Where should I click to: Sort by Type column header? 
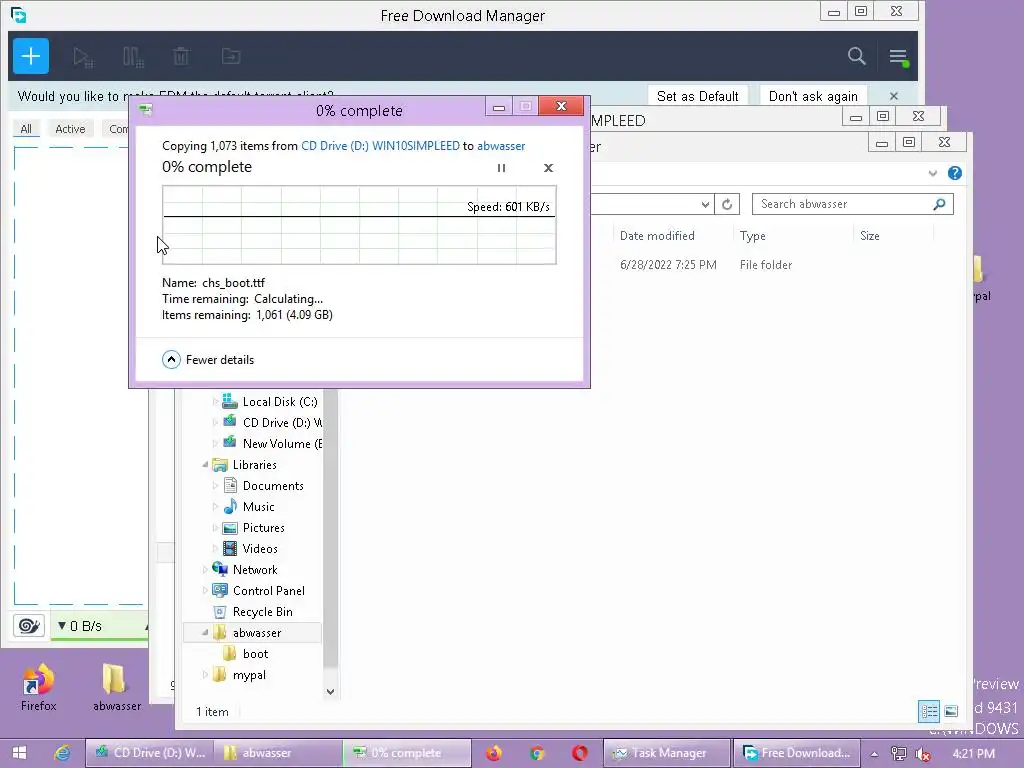pyautogui.click(x=752, y=236)
